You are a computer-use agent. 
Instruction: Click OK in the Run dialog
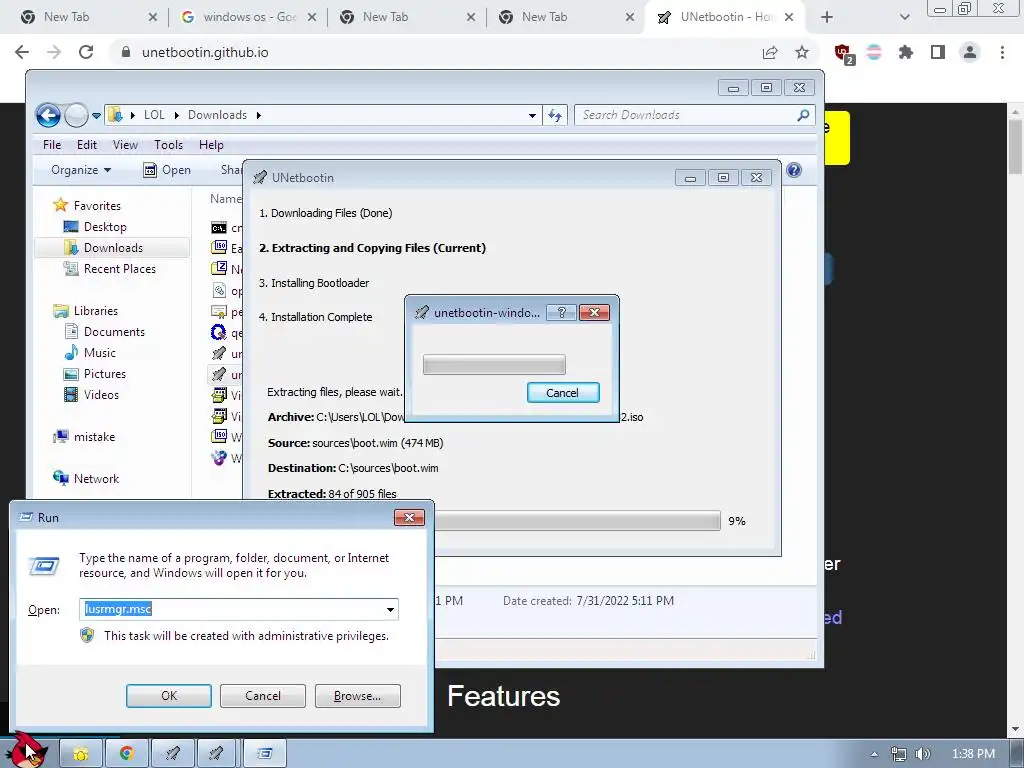point(168,696)
